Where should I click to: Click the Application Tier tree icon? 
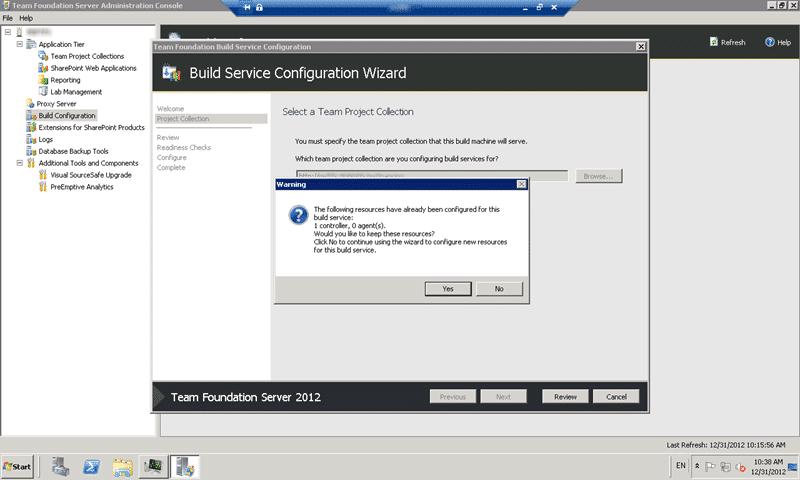click(31, 44)
